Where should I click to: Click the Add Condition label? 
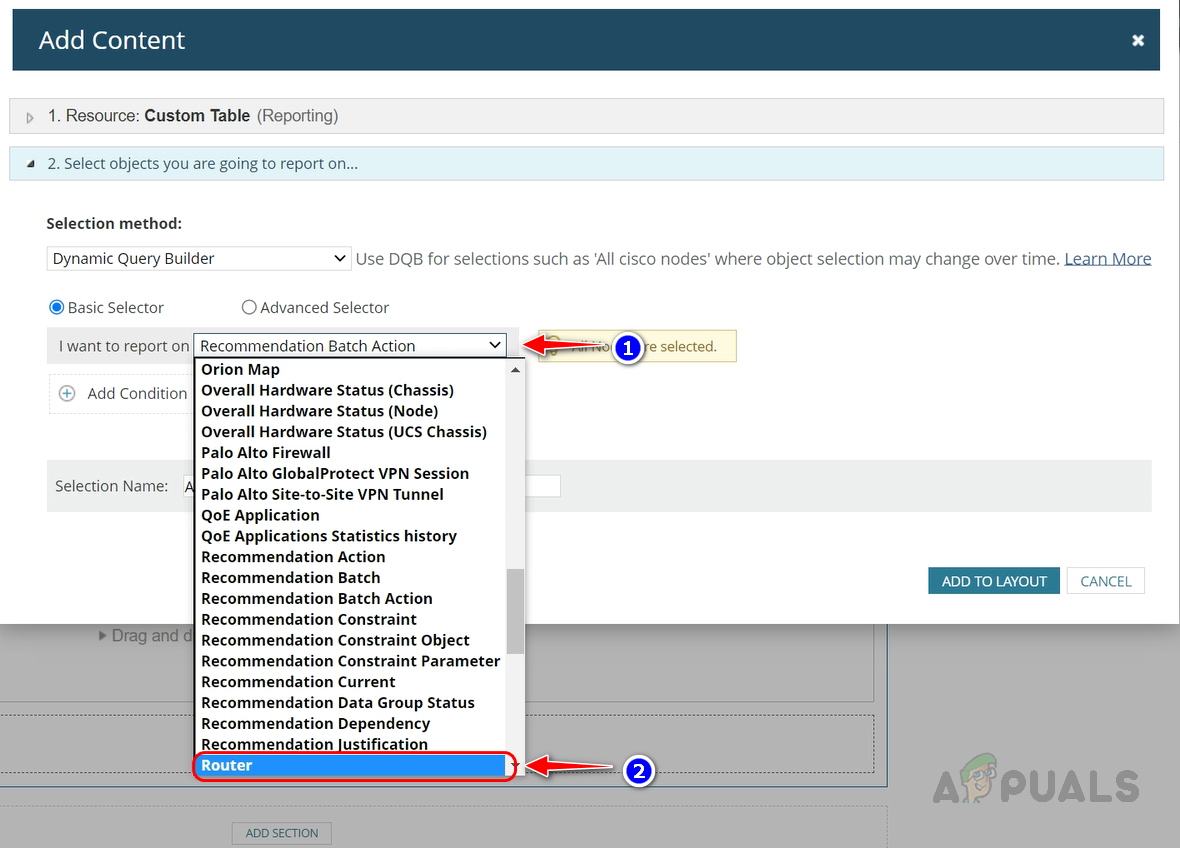[137, 394]
